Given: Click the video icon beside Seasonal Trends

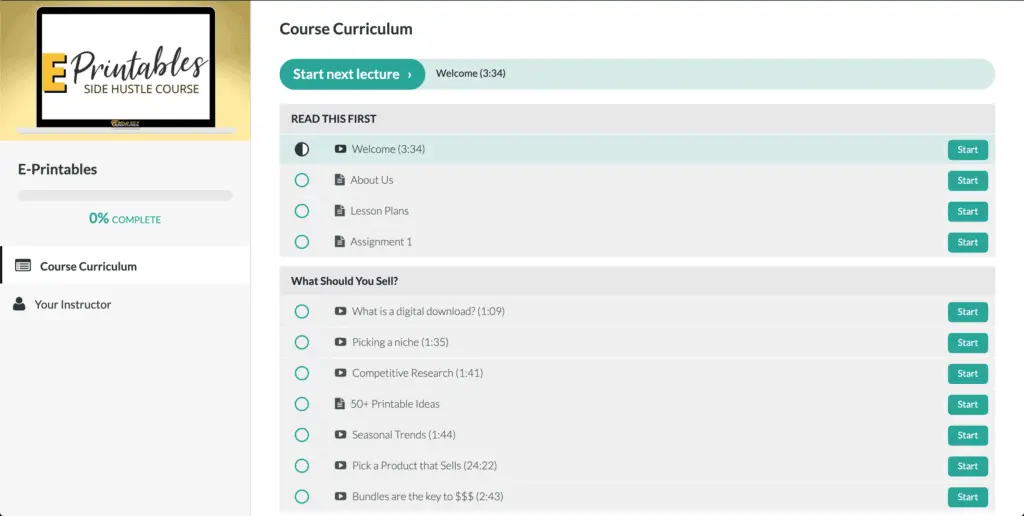Looking at the screenshot, I should click(340, 435).
